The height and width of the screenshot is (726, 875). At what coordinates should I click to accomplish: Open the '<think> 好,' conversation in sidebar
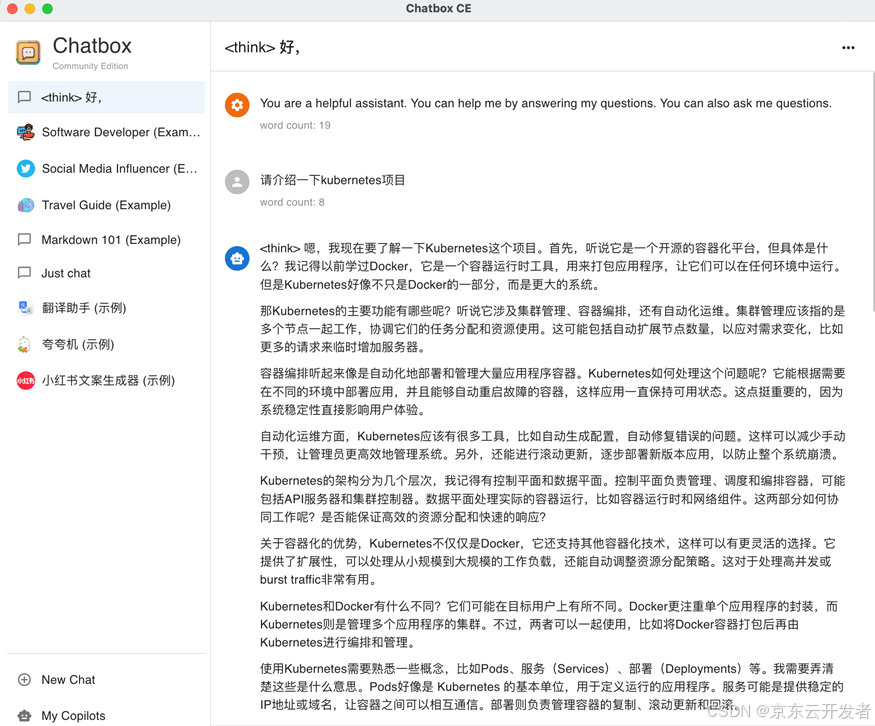(107, 97)
